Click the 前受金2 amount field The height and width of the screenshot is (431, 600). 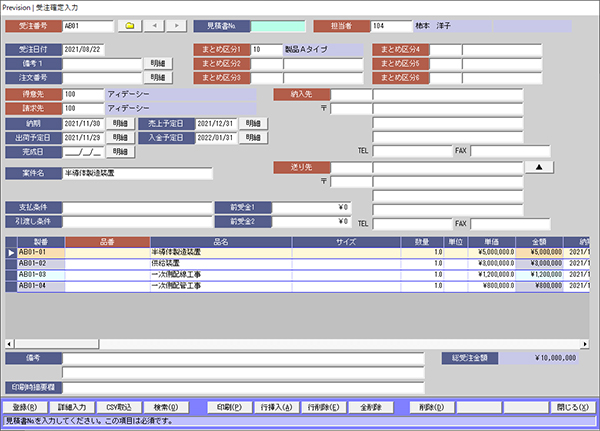coord(311,221)
